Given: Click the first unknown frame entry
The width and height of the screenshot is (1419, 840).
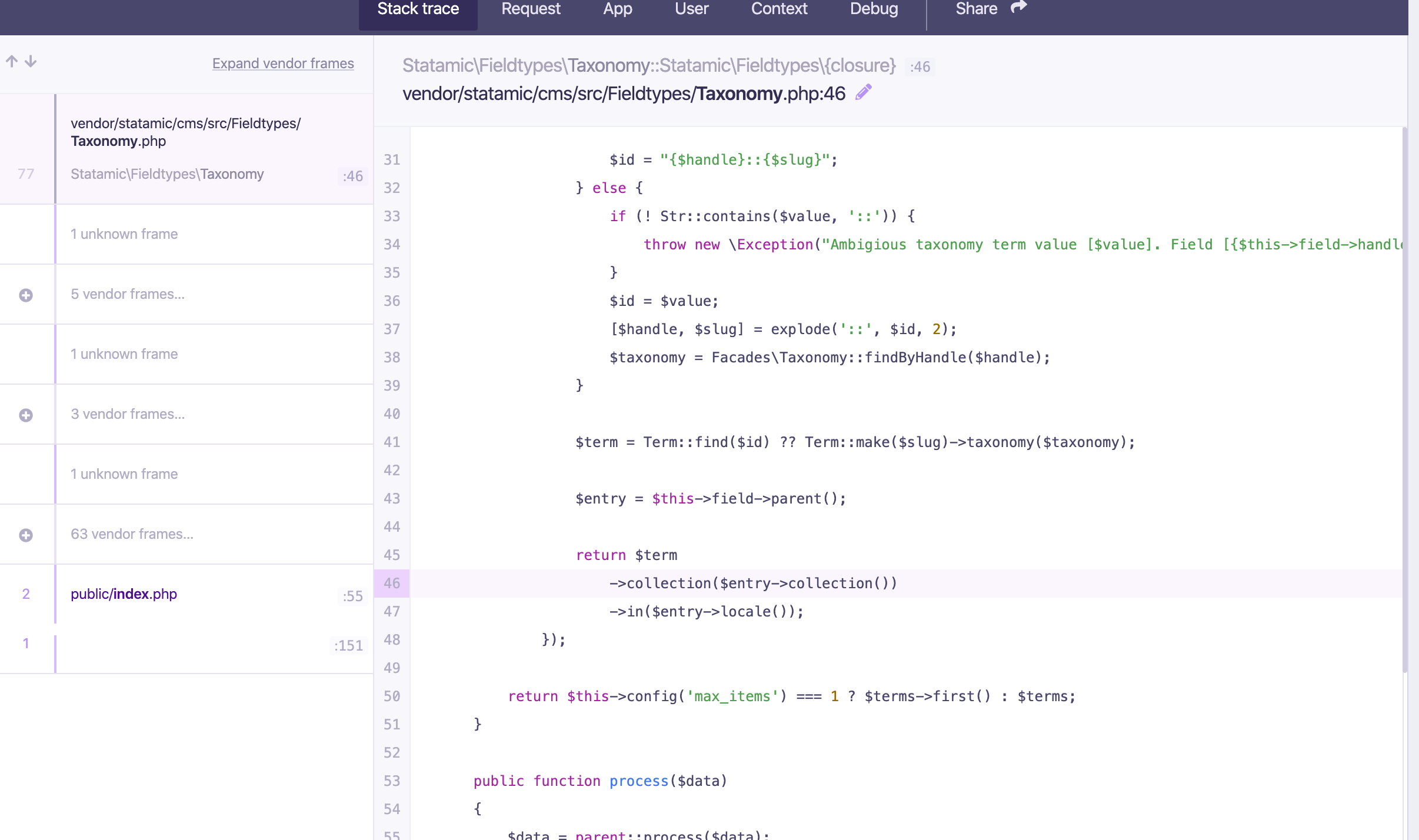Looking at the screenshot, I should (124, 234).
